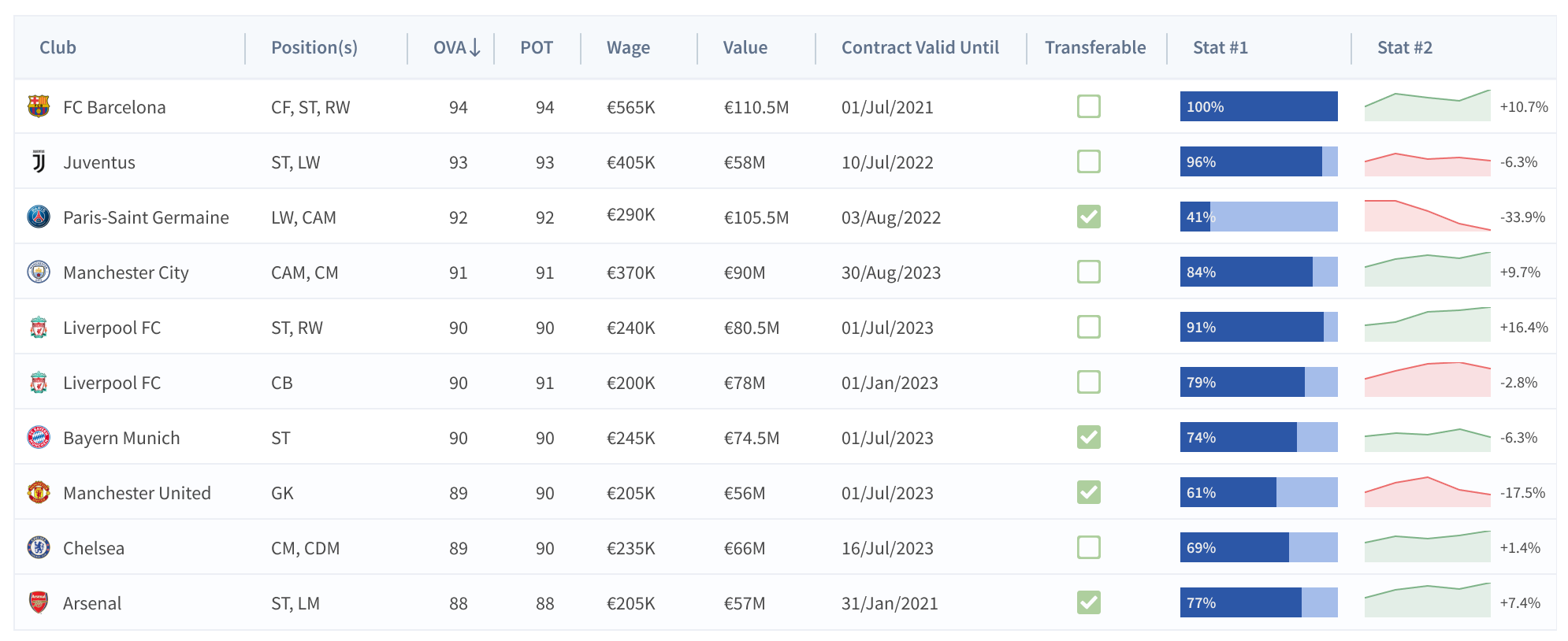The image size is (1568, 641).
Task: Click the Manchester City badge icon
Action: click(38, 272)
